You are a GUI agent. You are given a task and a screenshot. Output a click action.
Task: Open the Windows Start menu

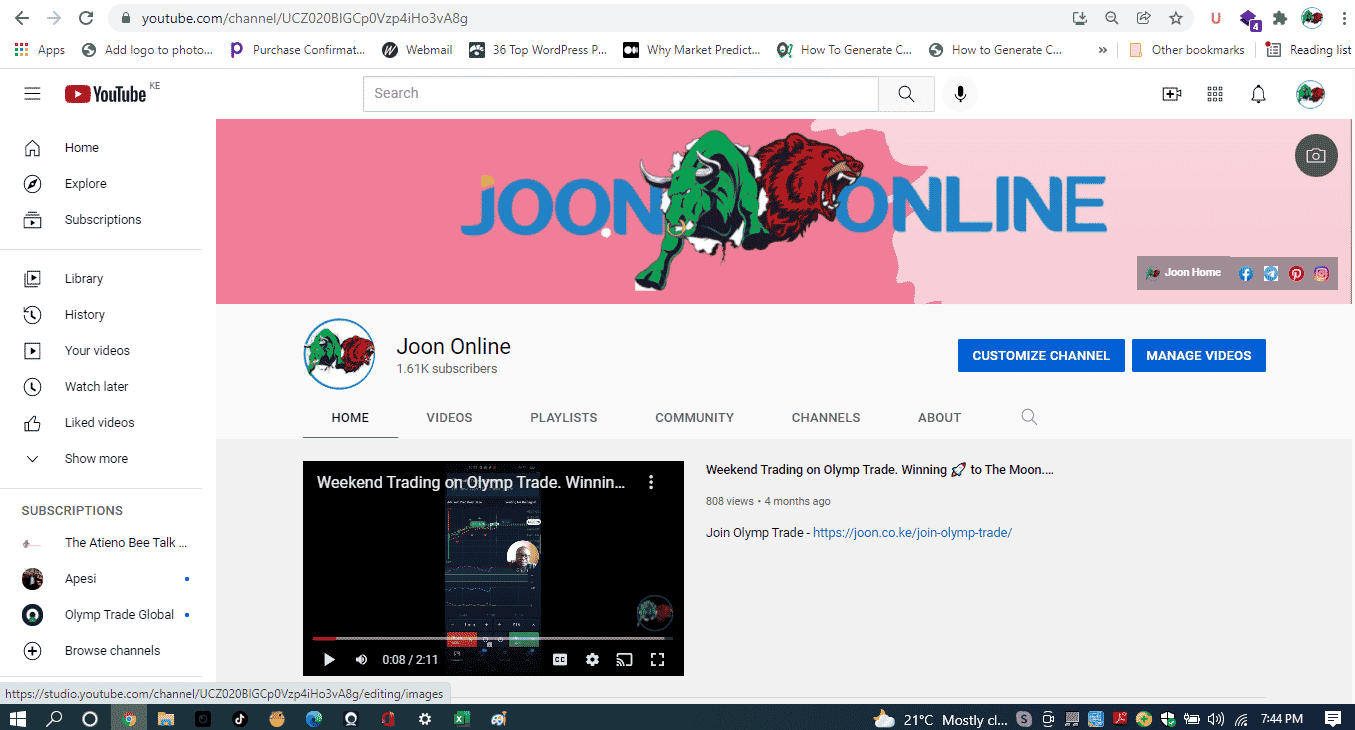click(18, 718)
